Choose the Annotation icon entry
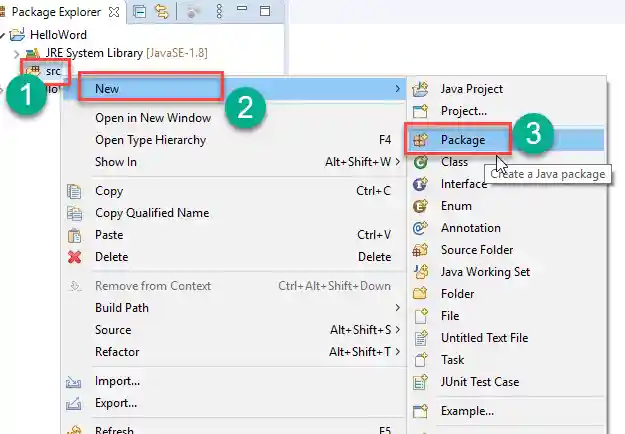 coord(421,228)
